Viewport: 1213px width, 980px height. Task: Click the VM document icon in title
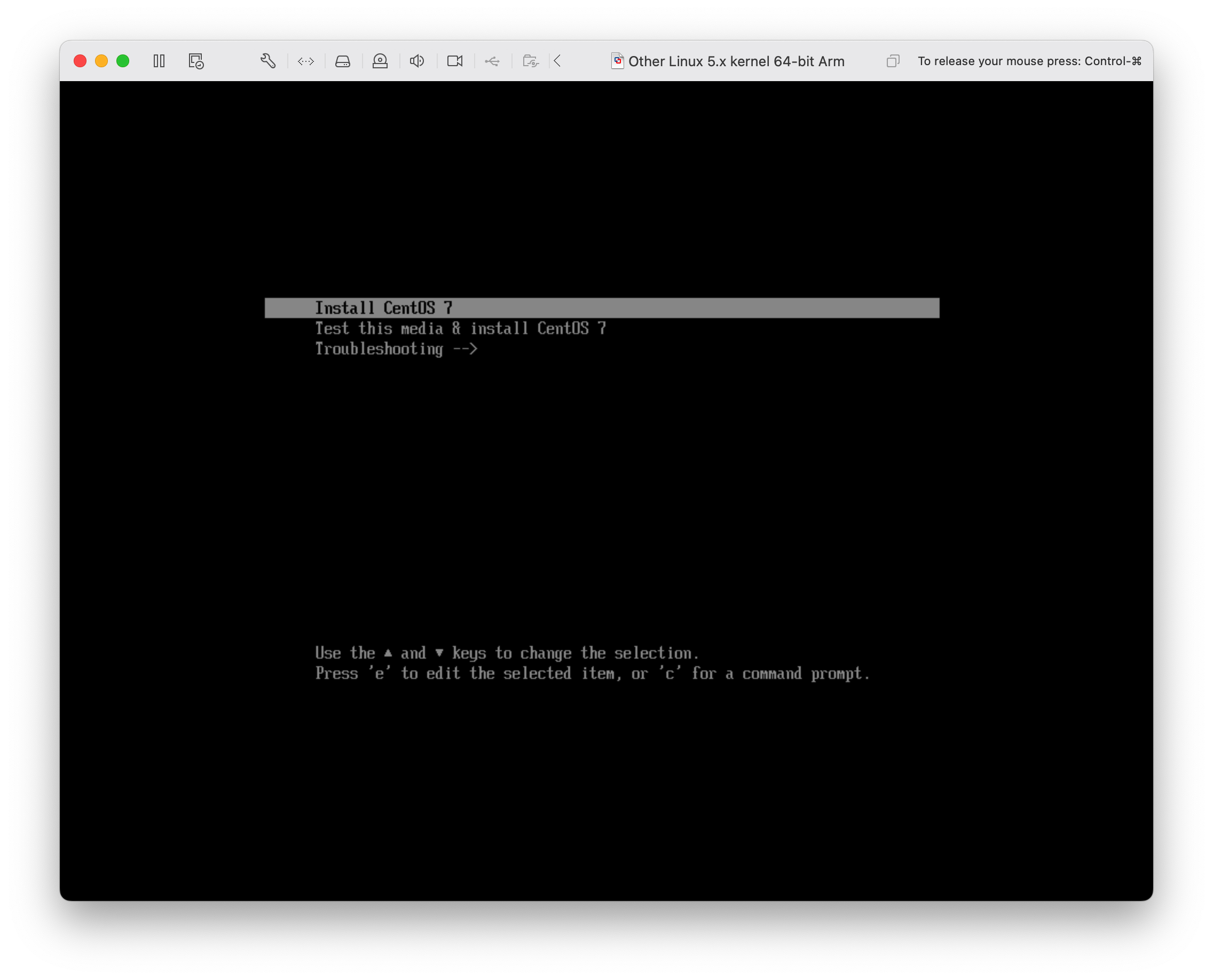618,61
